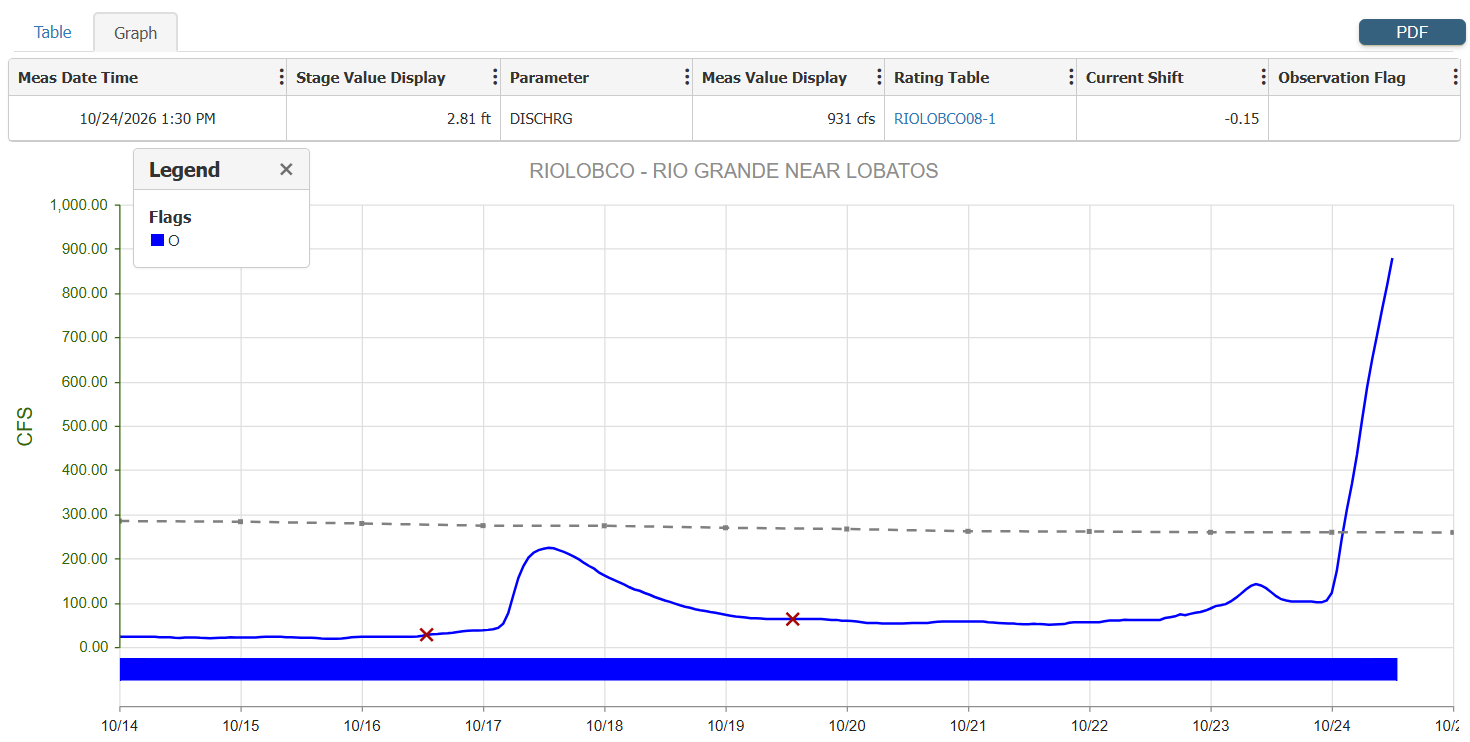
Task: Sort by Meas Value Display header
Action: coord(774,78)
